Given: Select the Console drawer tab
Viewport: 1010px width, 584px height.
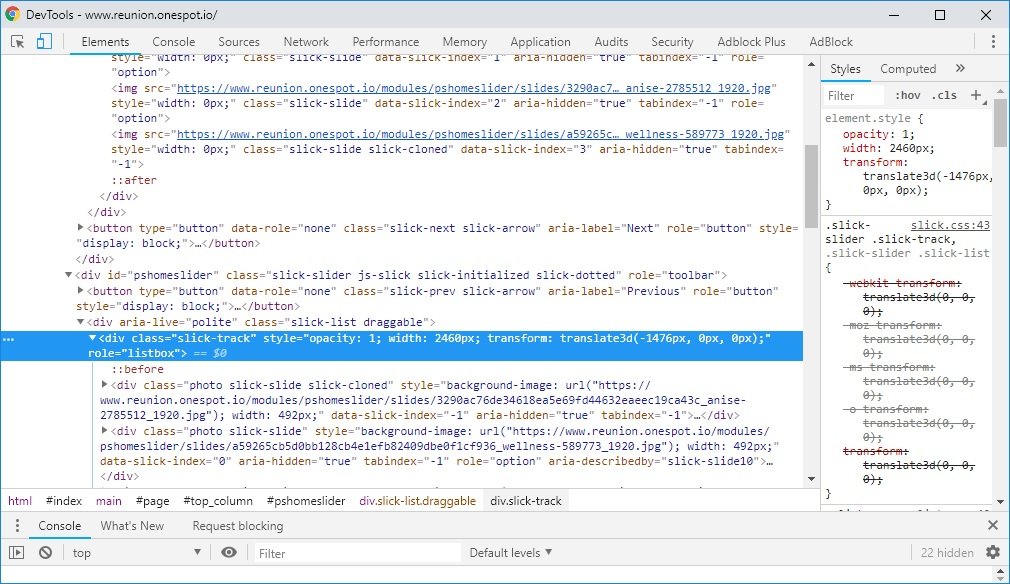Looking at the screenshot, I should pos(59,525).
